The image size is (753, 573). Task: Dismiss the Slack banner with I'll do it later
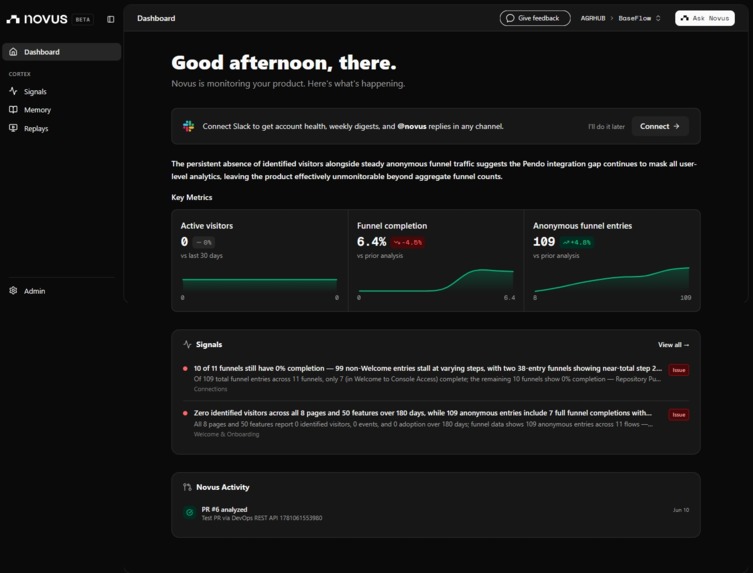[606, 127]
